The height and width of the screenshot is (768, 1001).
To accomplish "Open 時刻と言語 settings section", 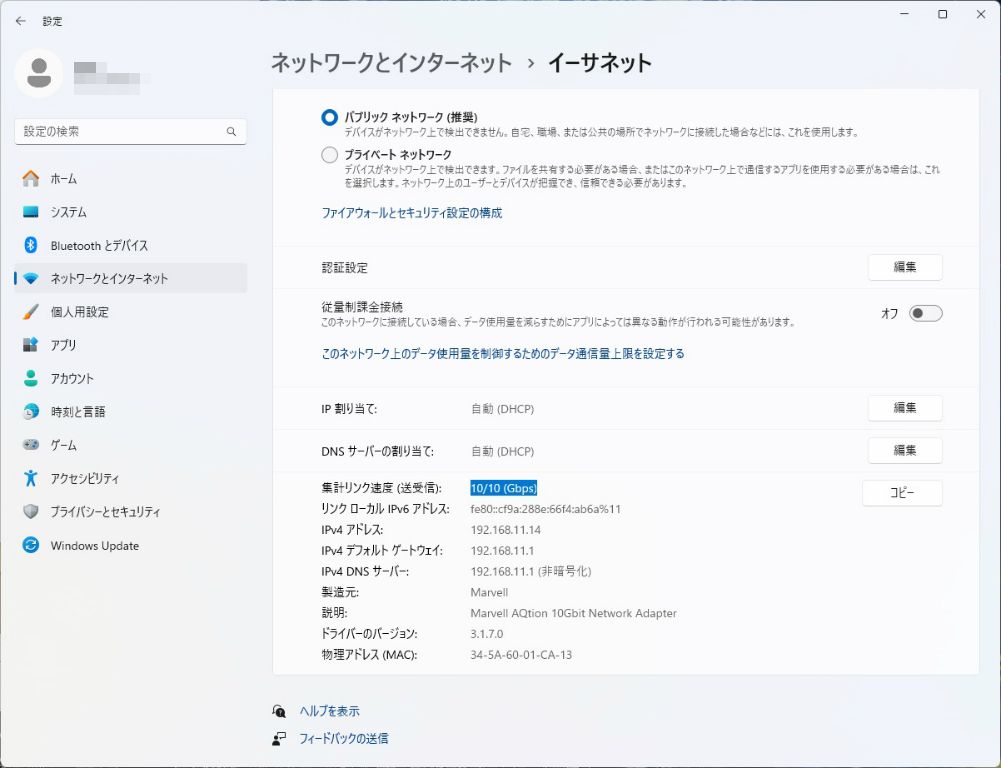I will click(78, 412).
